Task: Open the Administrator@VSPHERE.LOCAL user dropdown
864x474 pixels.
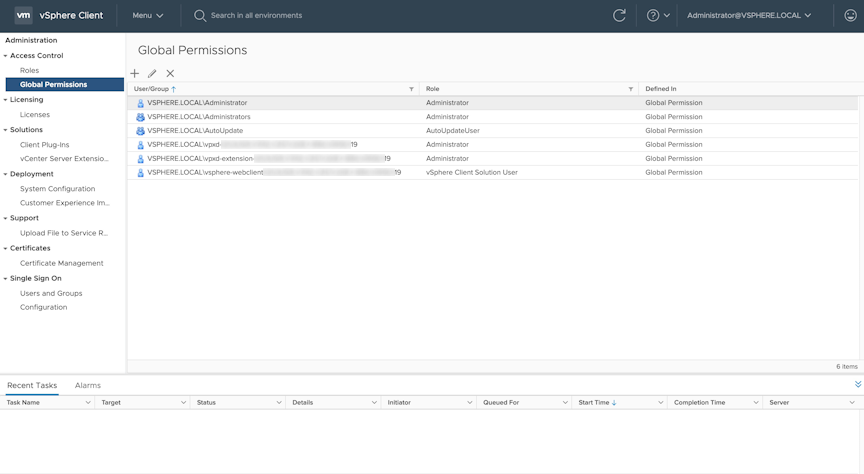Action: 749,15
